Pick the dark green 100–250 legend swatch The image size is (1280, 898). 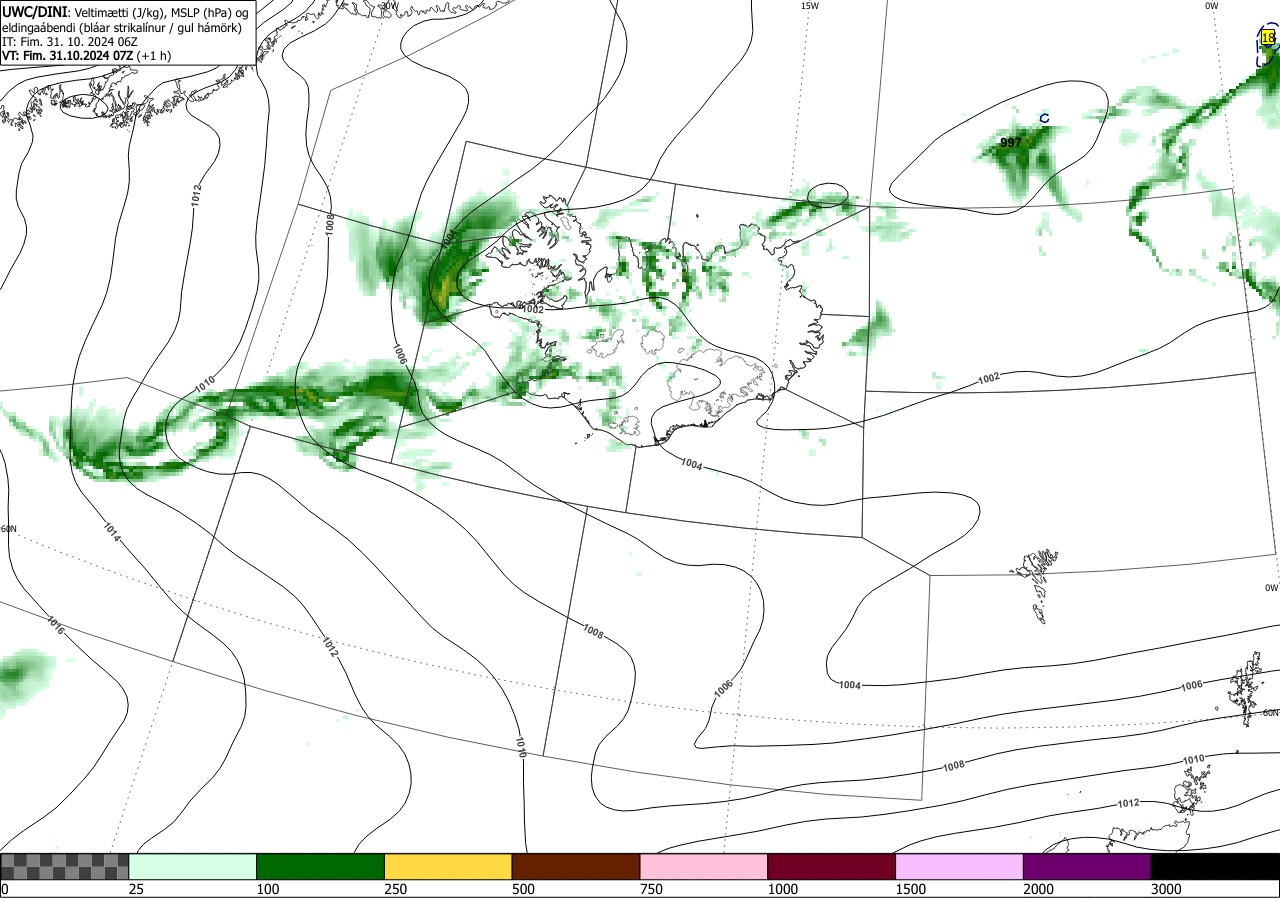pyautogui.click(x=321, y=866)
